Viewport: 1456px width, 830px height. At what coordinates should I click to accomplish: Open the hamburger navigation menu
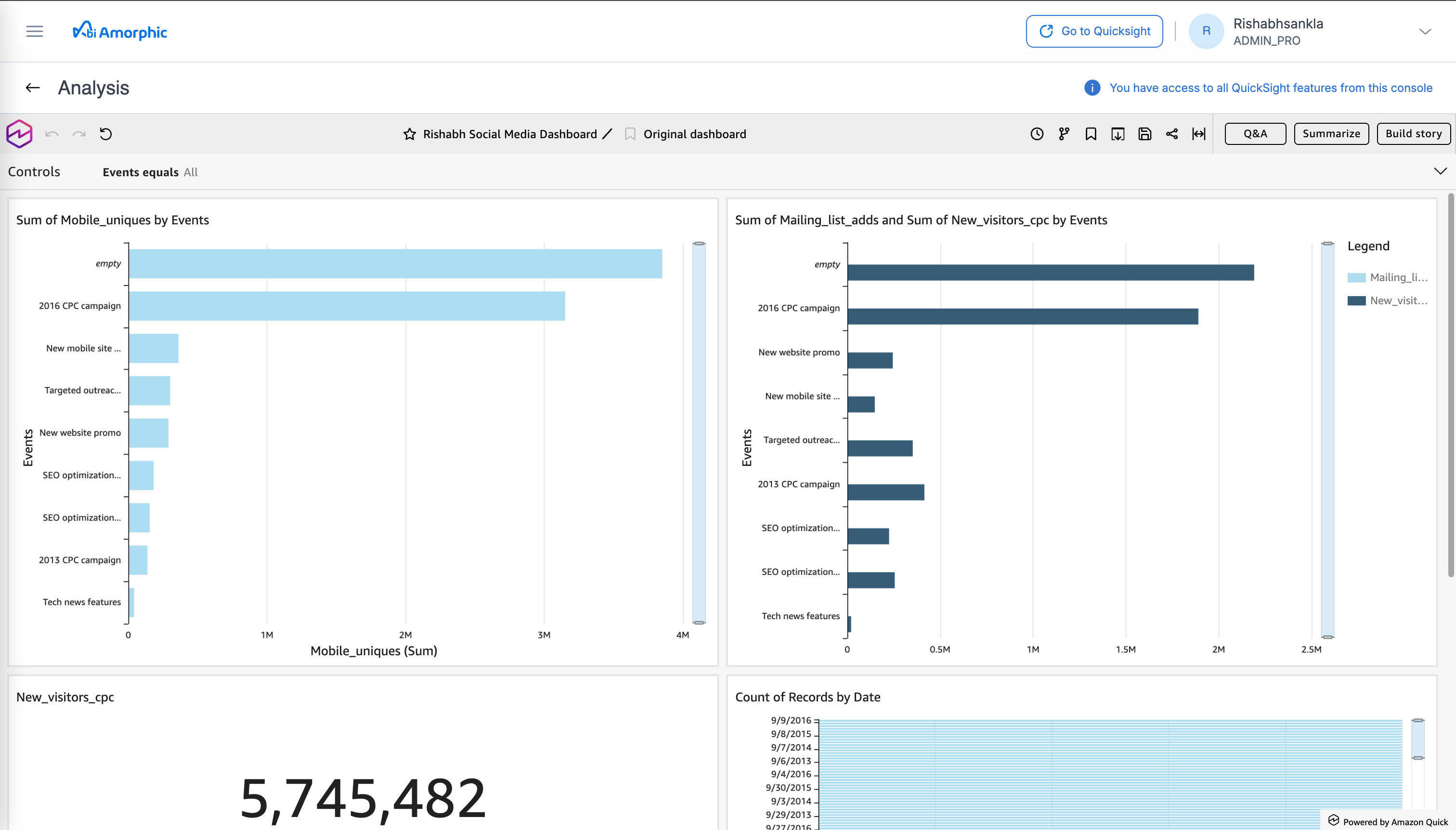tap(34, 31)
